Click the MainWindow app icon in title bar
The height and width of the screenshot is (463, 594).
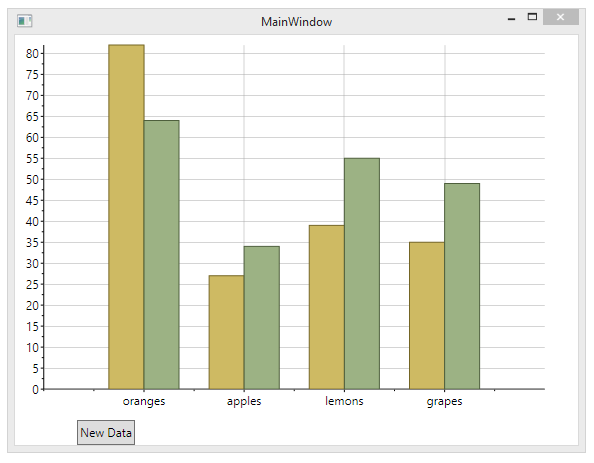[x=25, y=20]
